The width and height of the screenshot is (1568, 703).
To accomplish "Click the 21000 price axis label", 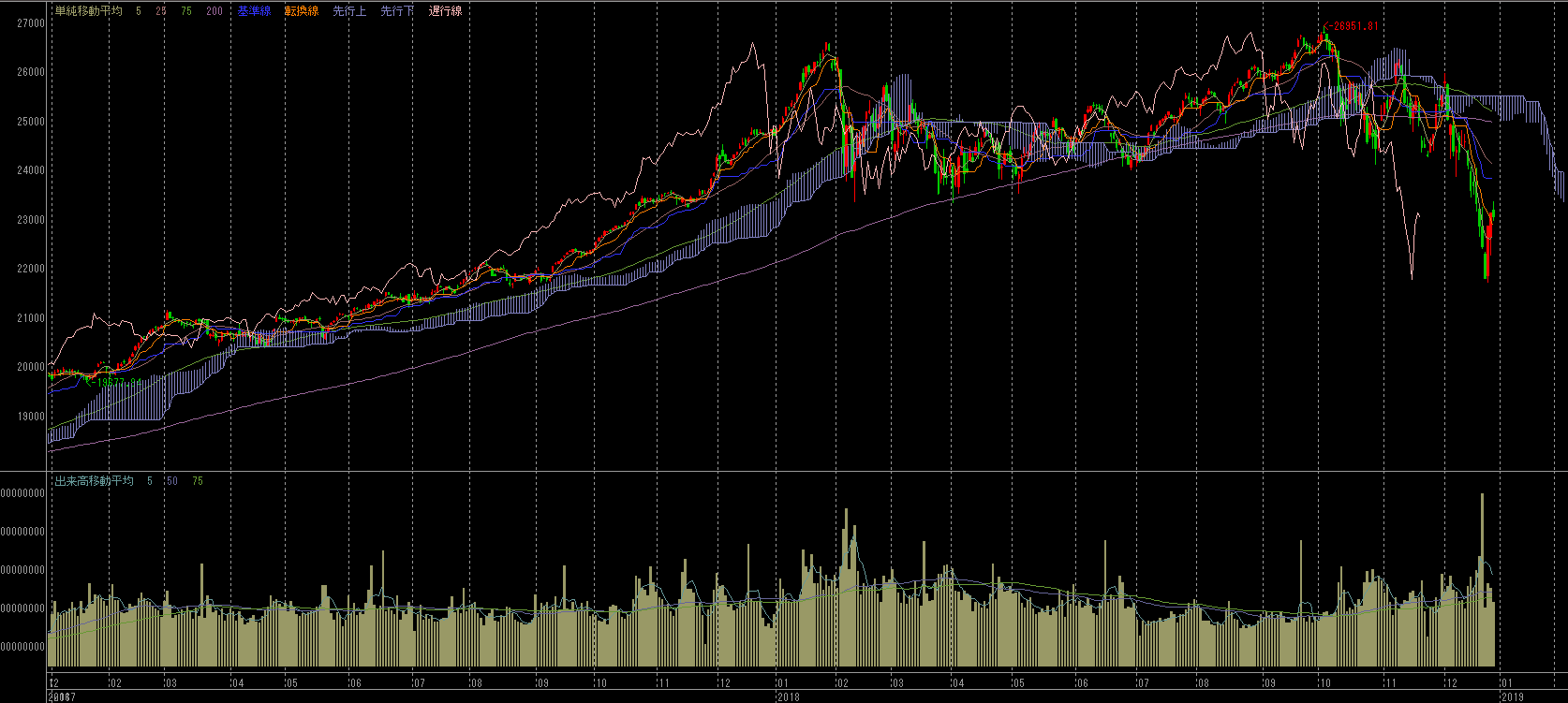I will click(x=31, y=318).
